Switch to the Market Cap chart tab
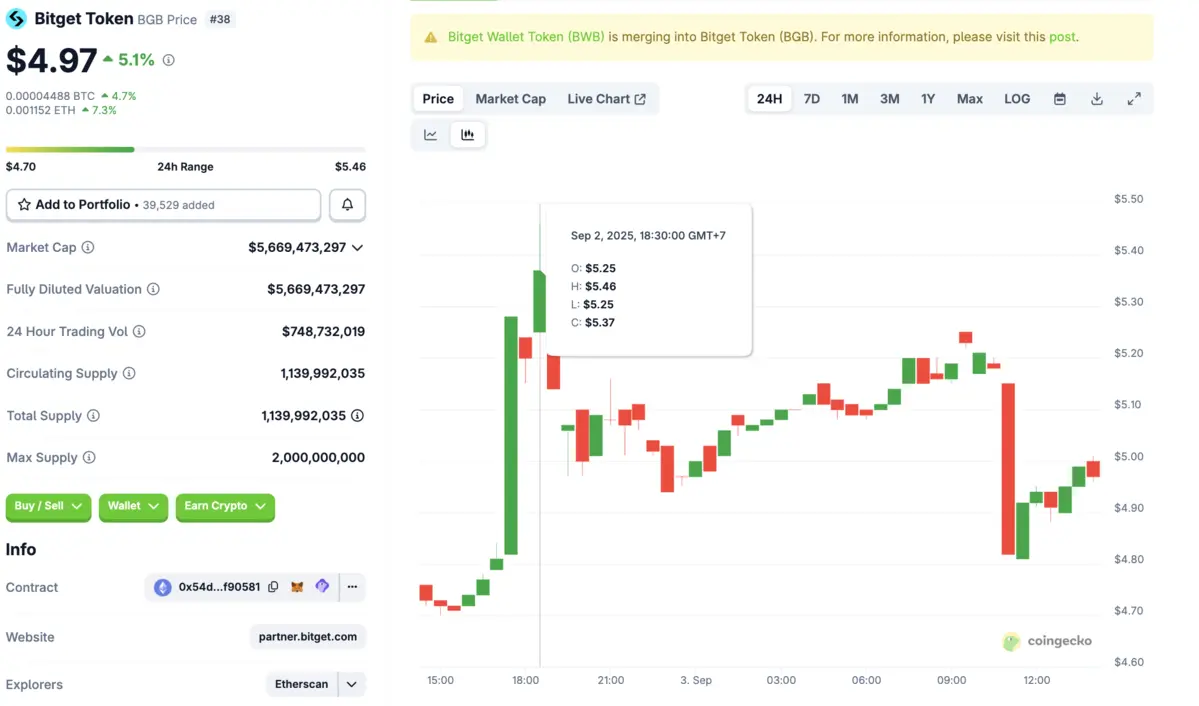This screenshot has width=1199, height=706. pyautogui.click(x=510, y=98)
